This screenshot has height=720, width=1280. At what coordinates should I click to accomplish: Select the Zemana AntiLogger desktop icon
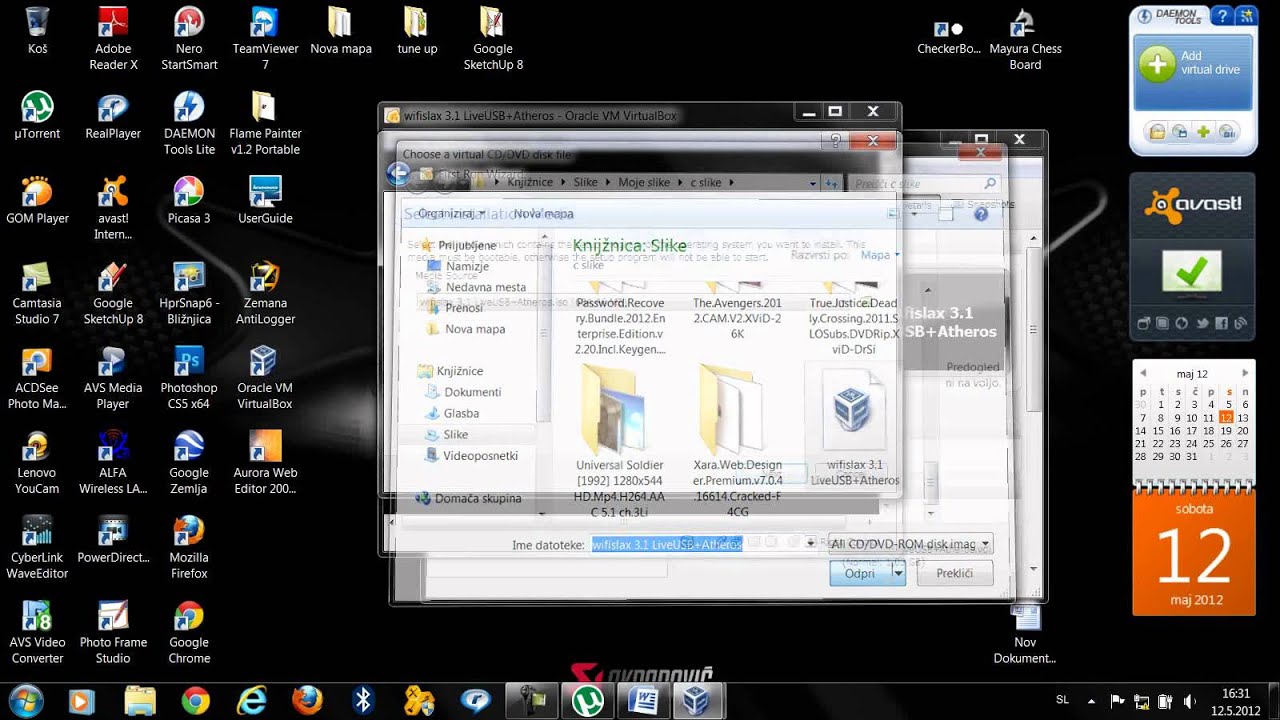click(x=265, y=292)
